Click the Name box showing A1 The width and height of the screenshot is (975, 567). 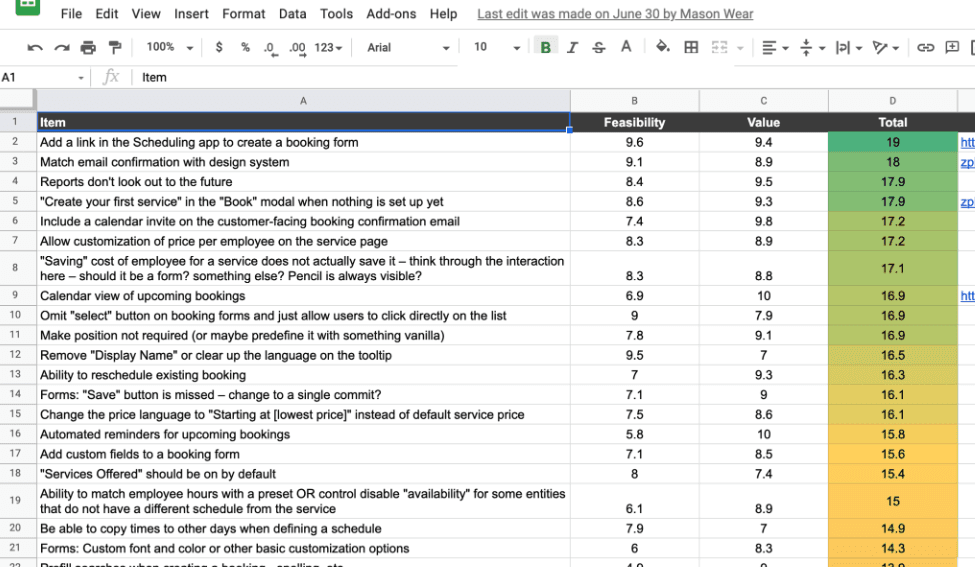click(42, 77)
